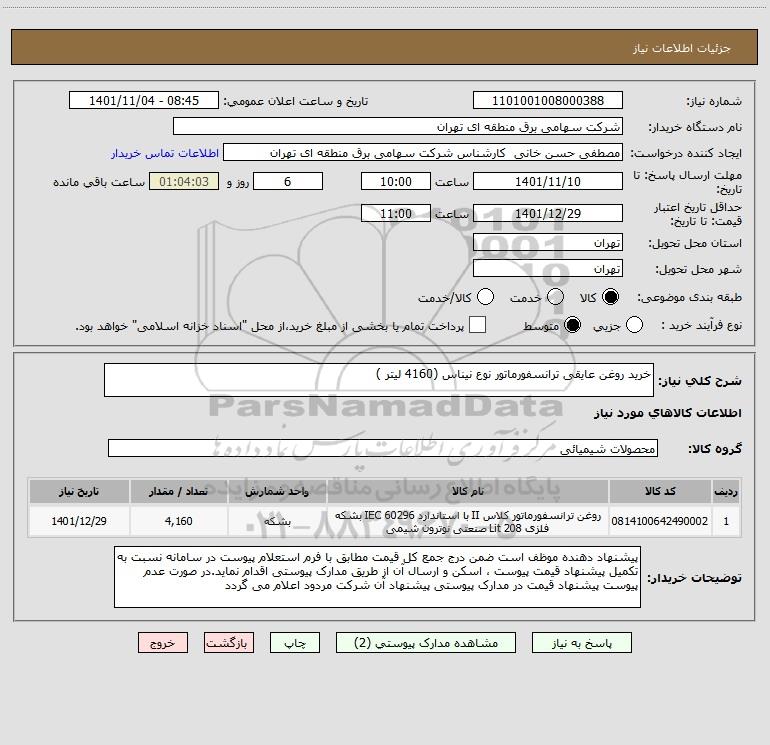
Task: Click the delivery province field تهران
Action: coord(548,243)
